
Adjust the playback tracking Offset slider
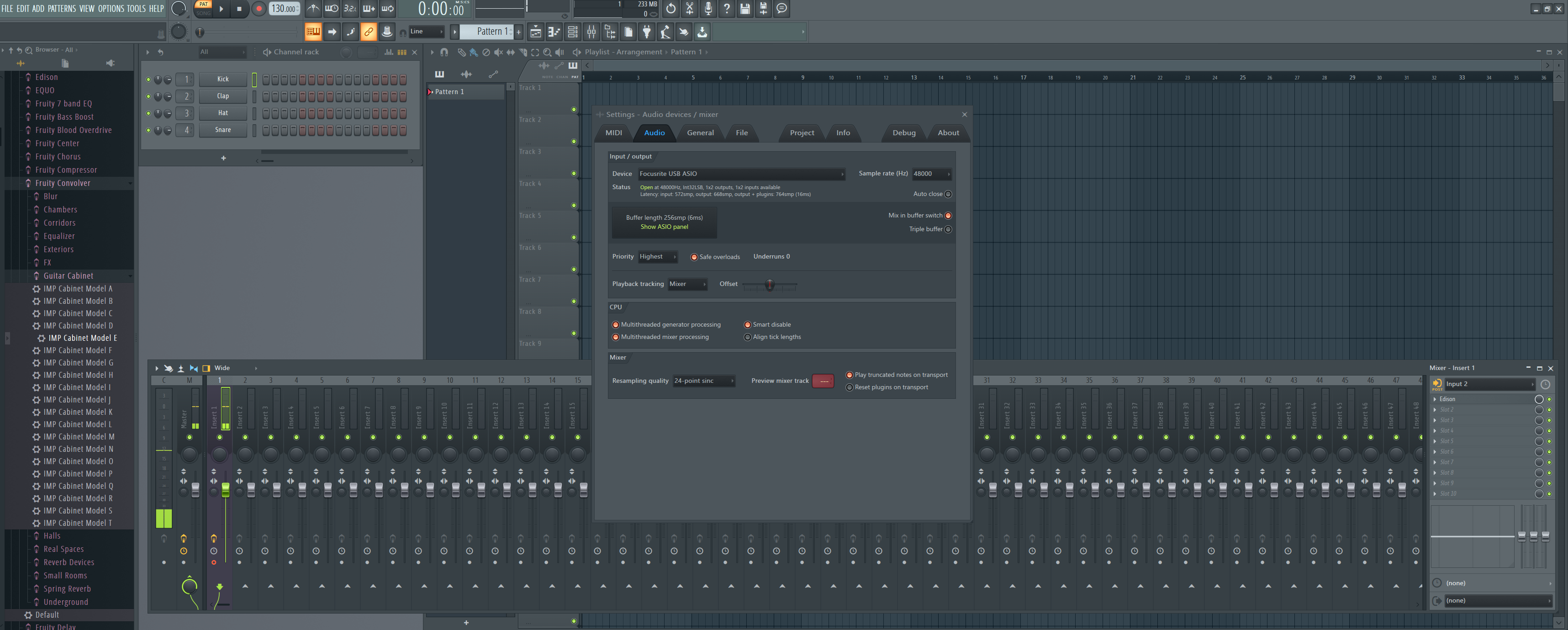pyautogui.click(x=770, y=284)
